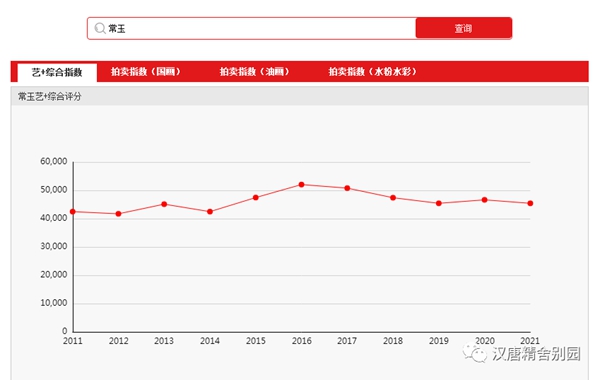Click the 2017 data point on chart

[347, 188]
